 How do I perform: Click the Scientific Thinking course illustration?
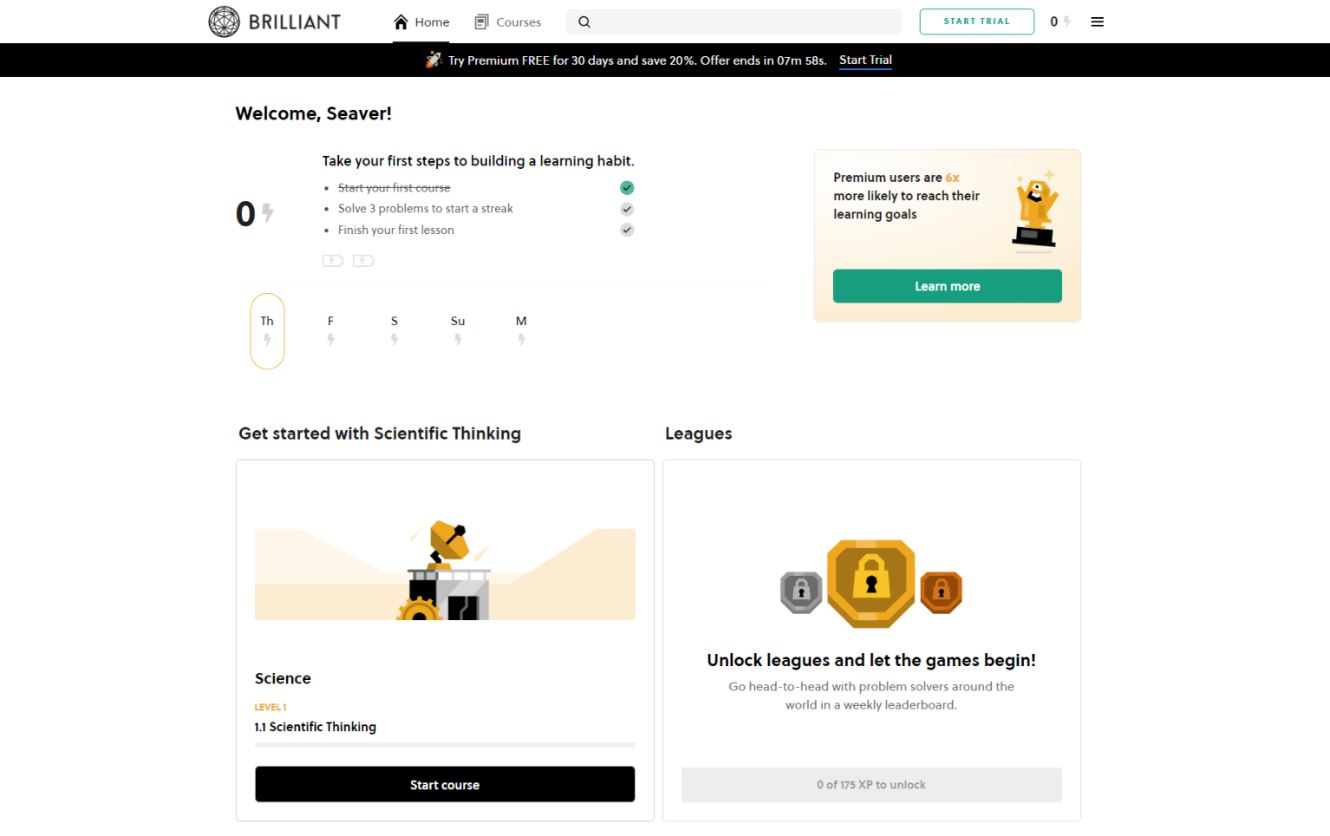445,570
